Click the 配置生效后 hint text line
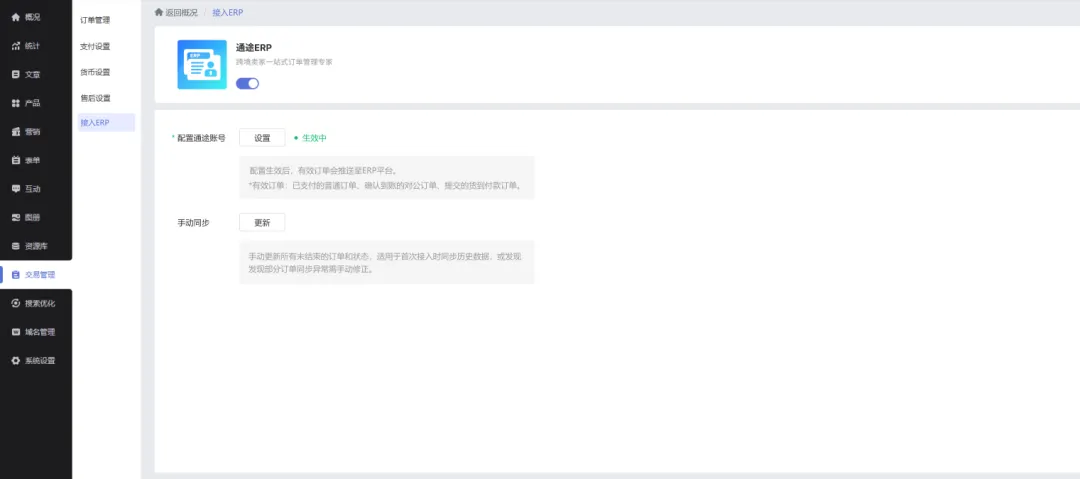This screenshot has height=479, width=1080. coord(323,170)
